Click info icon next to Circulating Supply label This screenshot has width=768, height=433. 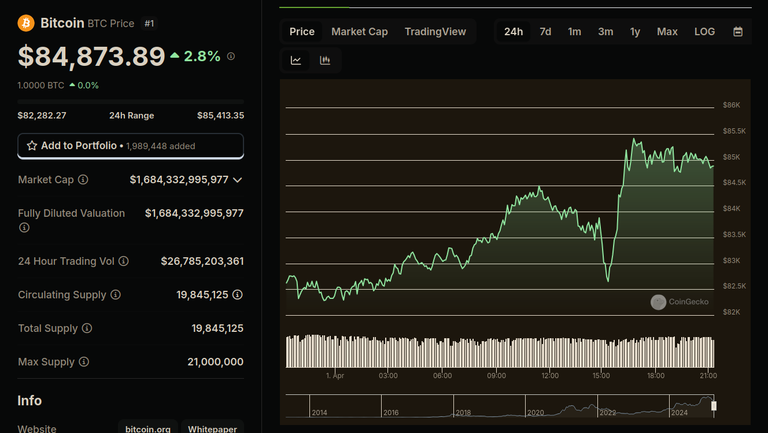[x=116, y=295]
